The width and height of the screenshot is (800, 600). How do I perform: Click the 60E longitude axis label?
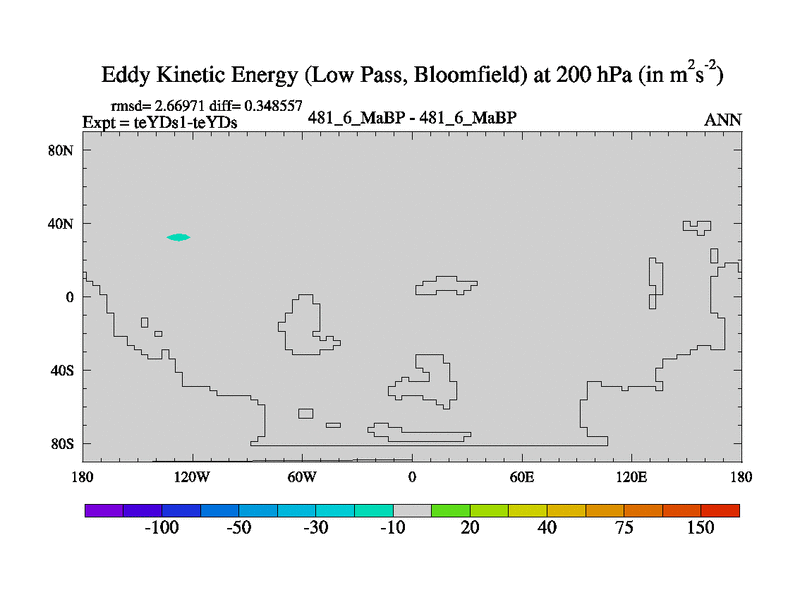(521, 477)
